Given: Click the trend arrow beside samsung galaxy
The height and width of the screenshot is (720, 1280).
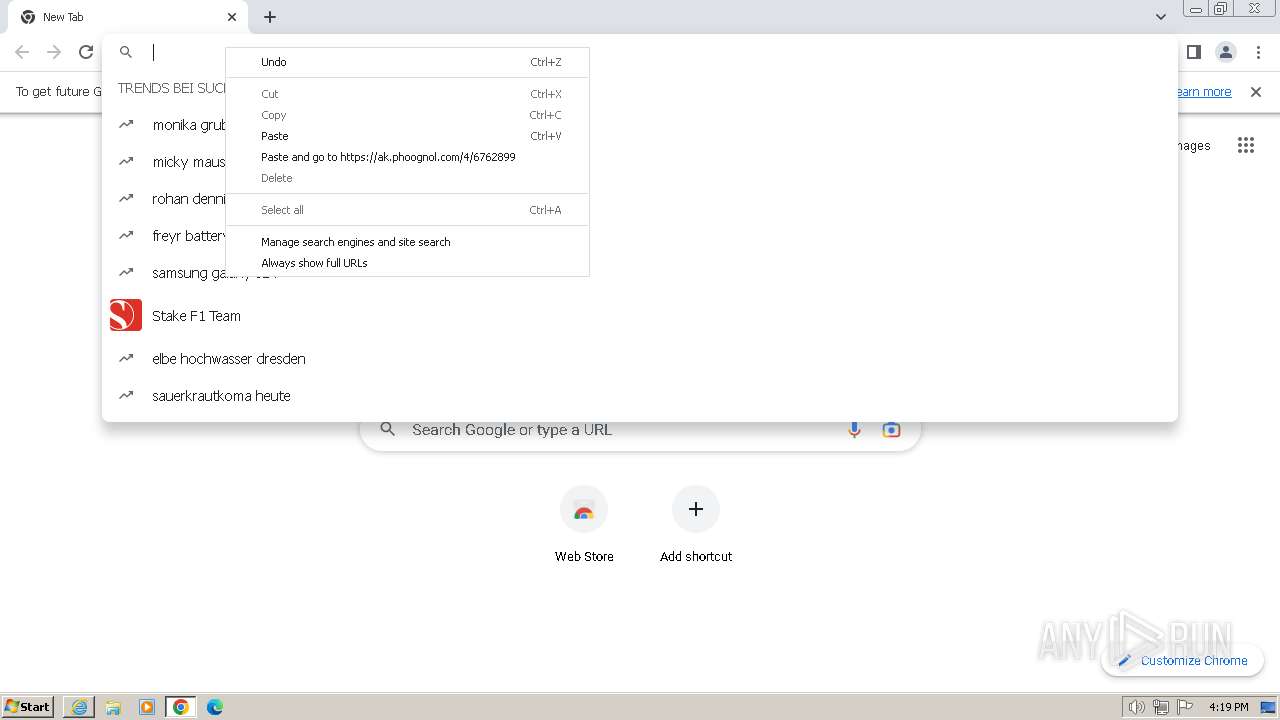Looking at the screenshot, I should coord(126,272).
